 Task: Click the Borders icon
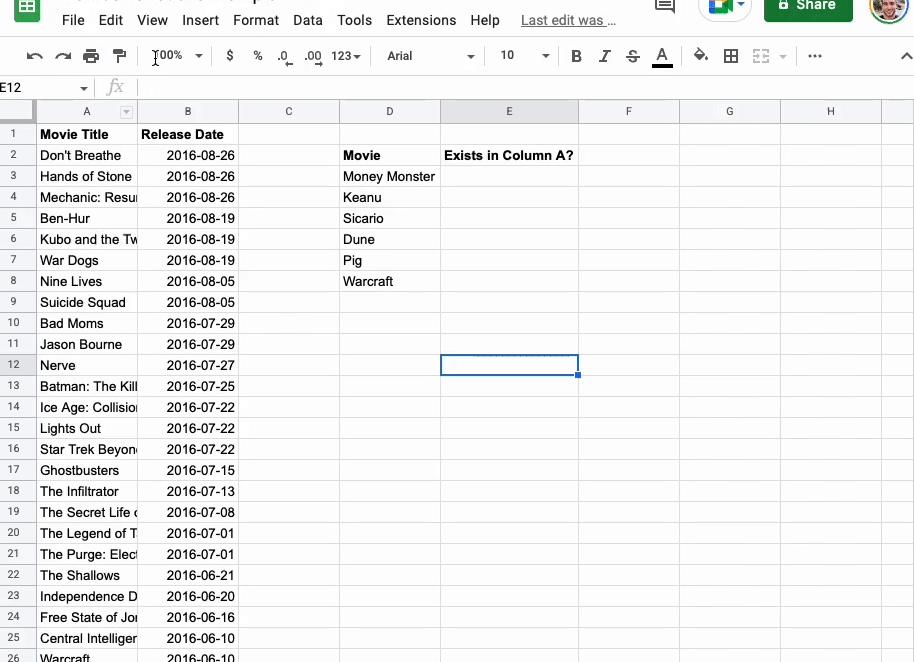[731, 56]
